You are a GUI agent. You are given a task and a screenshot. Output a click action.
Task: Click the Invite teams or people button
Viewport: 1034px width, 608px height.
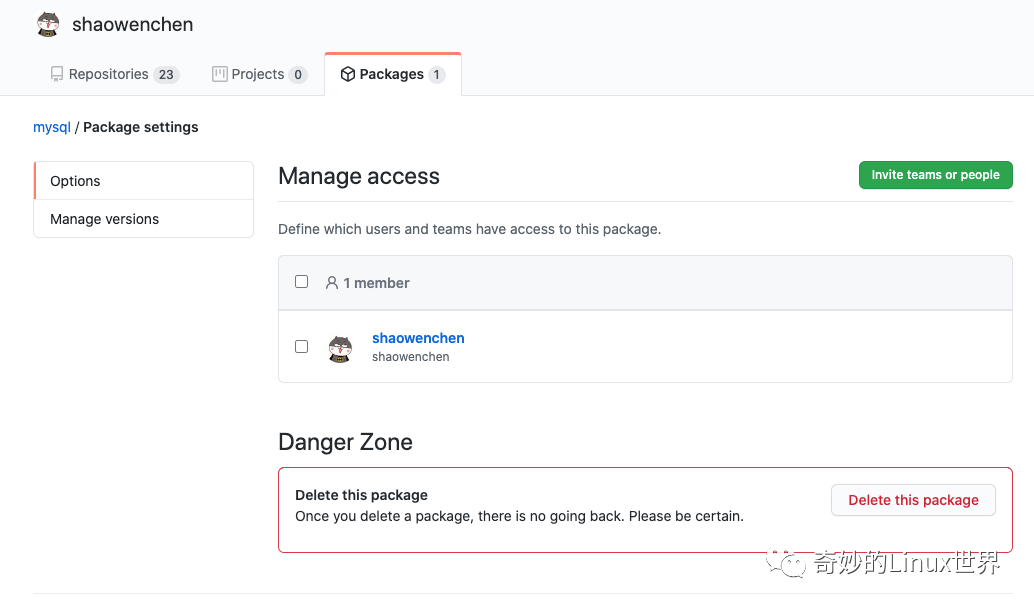click(934, 174)
